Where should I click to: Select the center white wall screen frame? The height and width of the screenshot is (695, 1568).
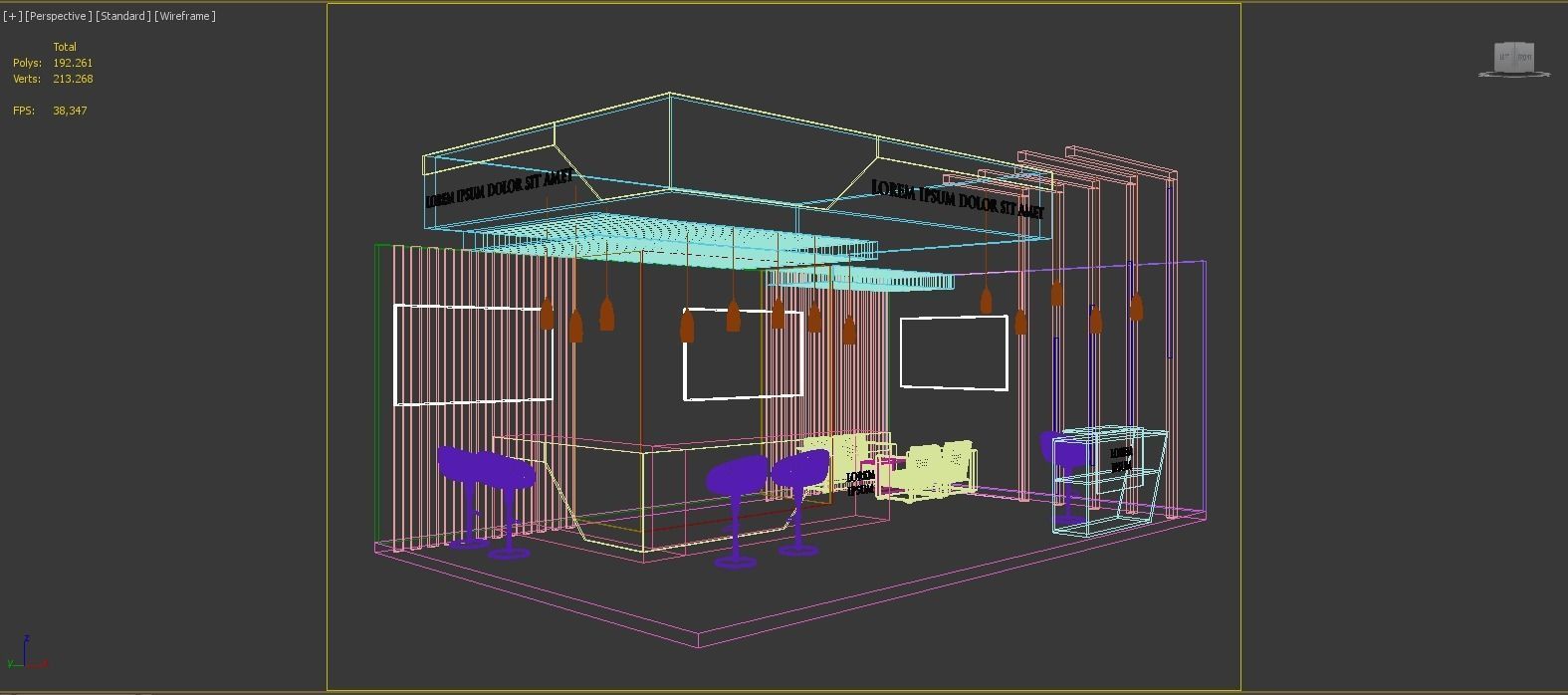click(x=743, y=354)
